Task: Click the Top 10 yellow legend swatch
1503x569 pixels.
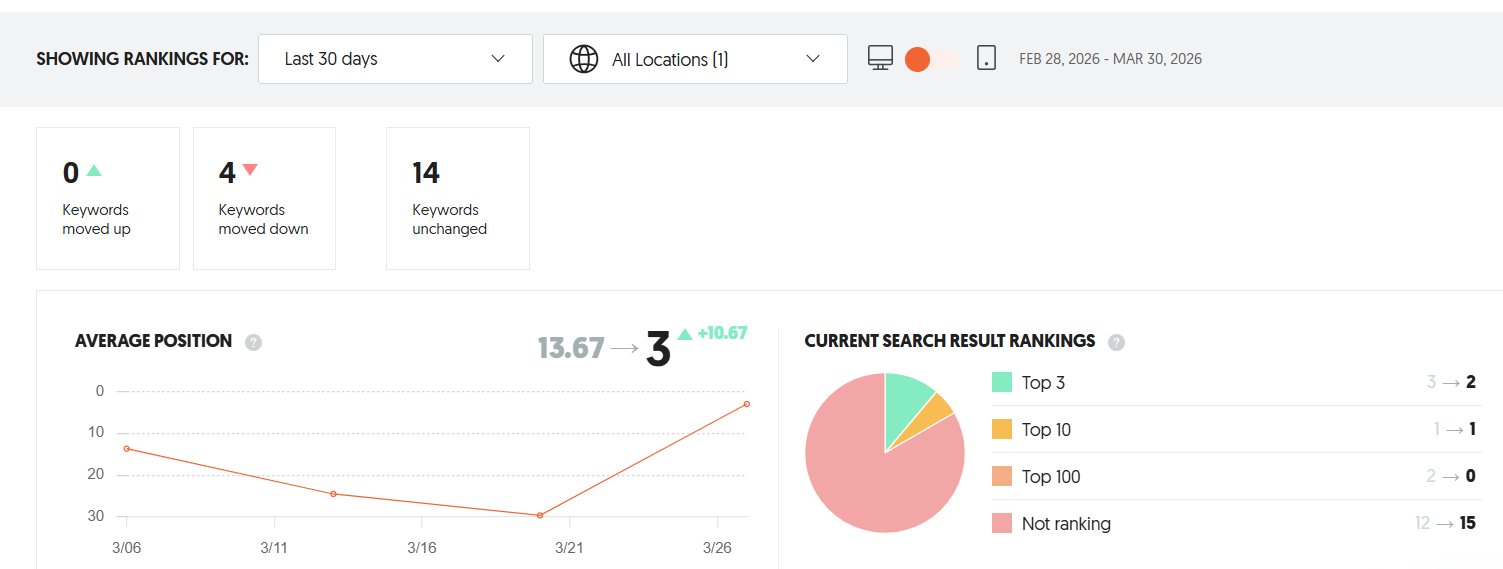Action: tap(1002, 429)
